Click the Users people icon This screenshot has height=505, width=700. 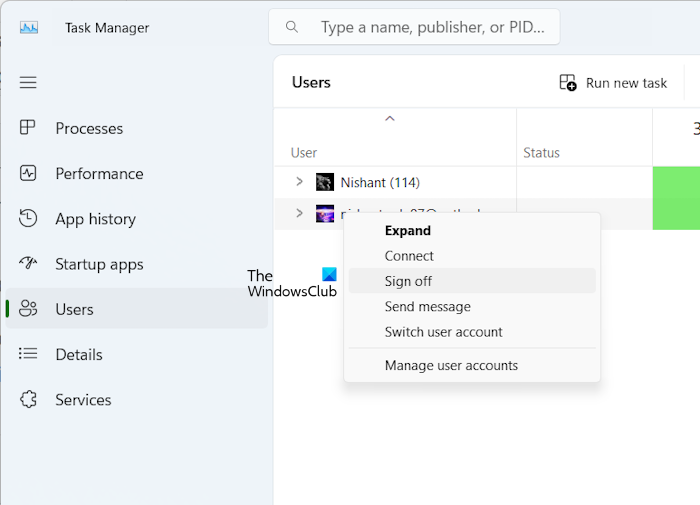[28, 309]
